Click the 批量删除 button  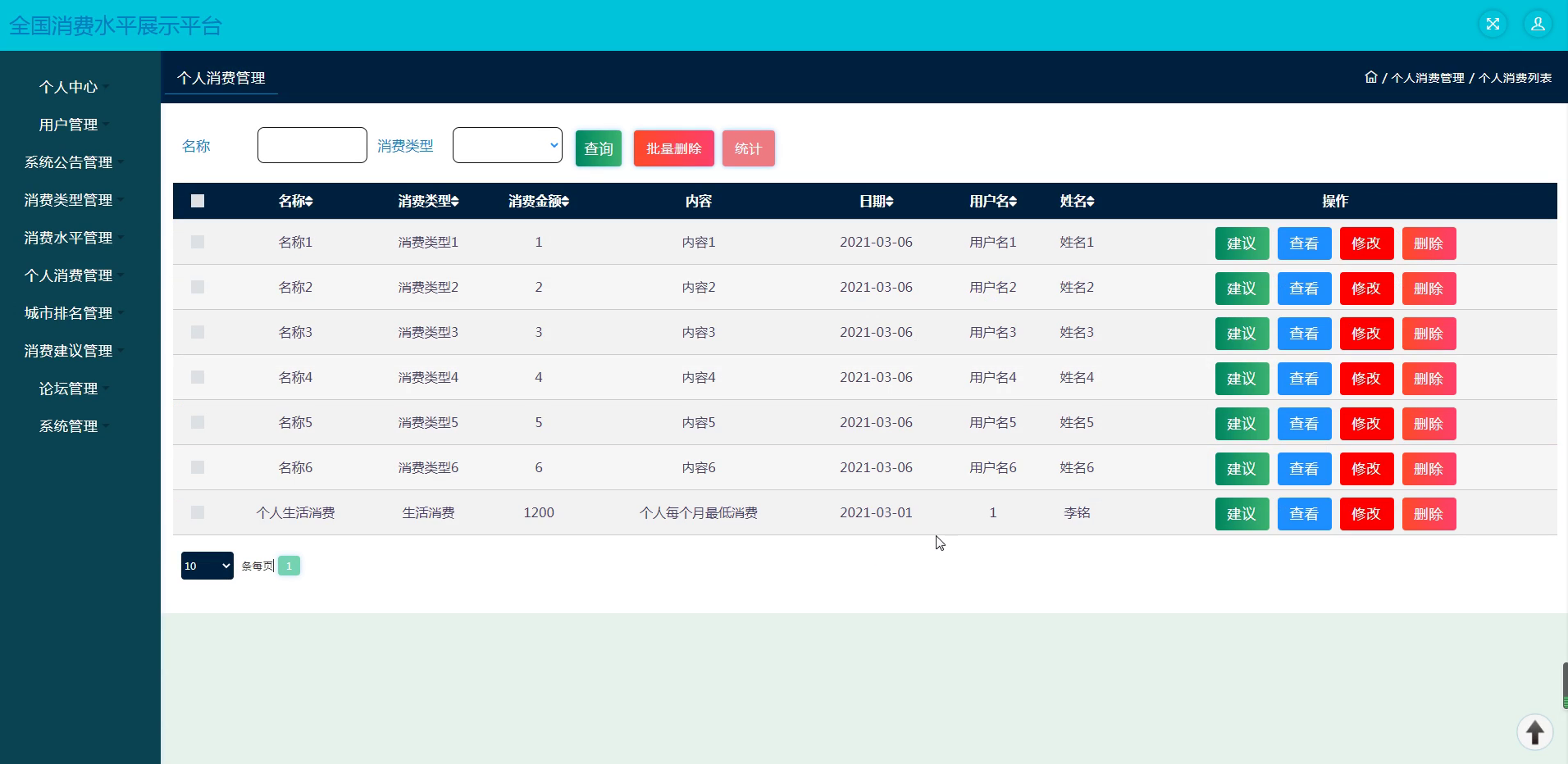point(674,148)
